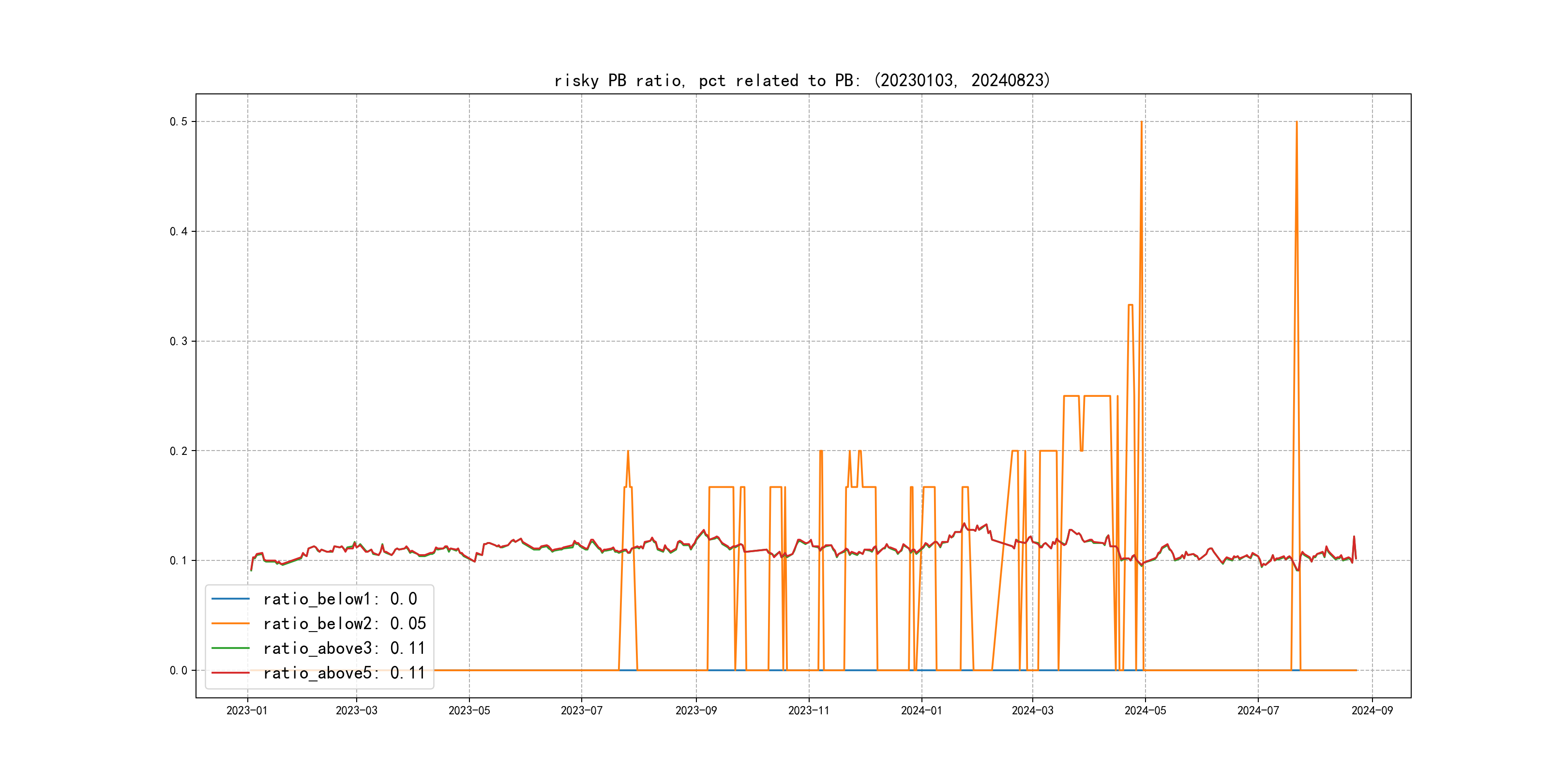Click the 0.5 y-axis tick label
1568x784 pixels.
tap(179, 122)
